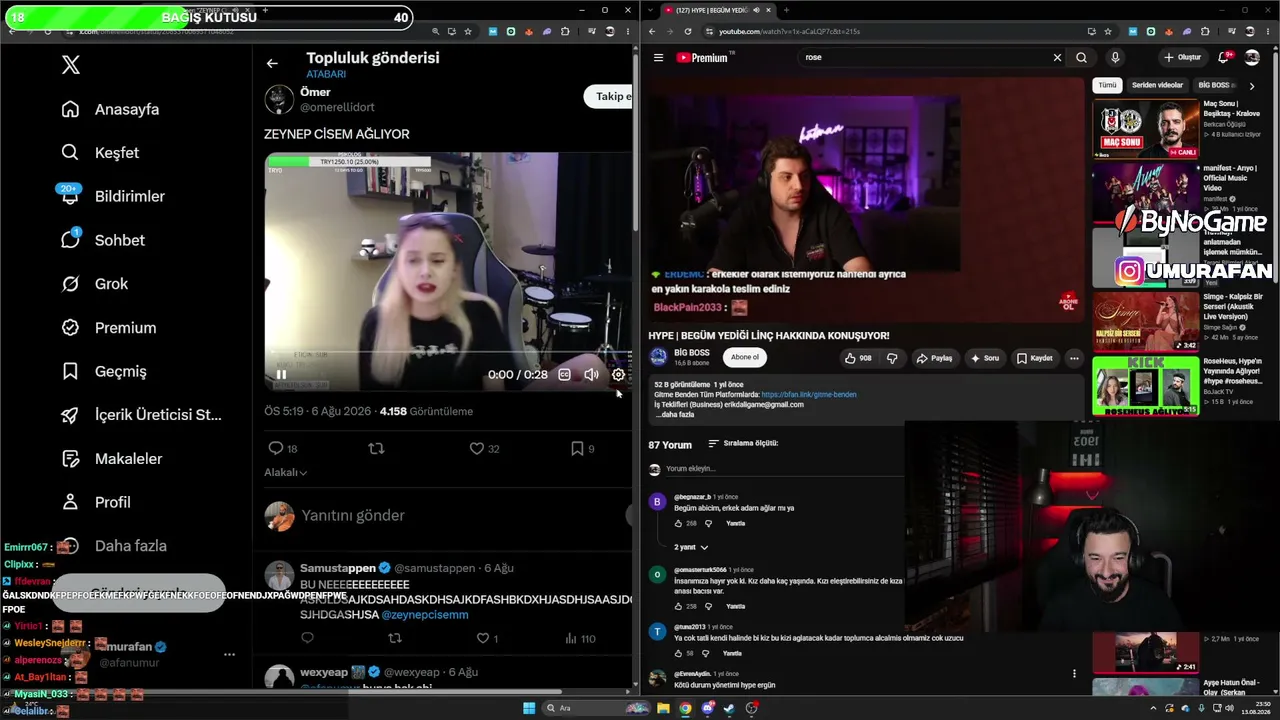Repost Ömer's ZEYNEP CİSEM post
1280x720 pixels.
point(376,449)
